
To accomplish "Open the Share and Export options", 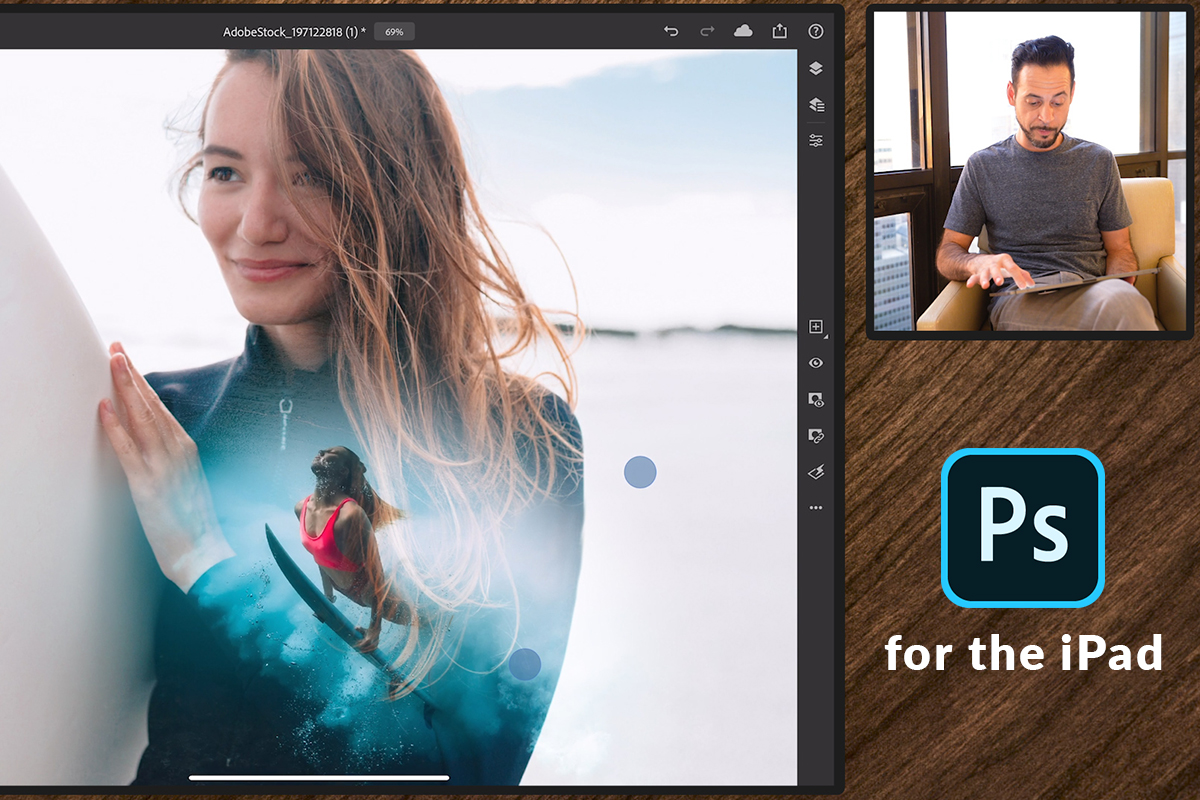I will [779, 31].
